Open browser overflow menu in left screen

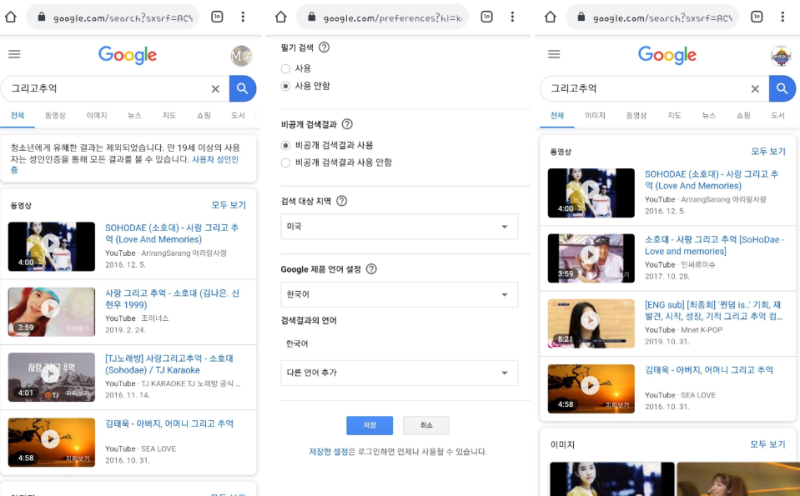[x=243, y=17]
